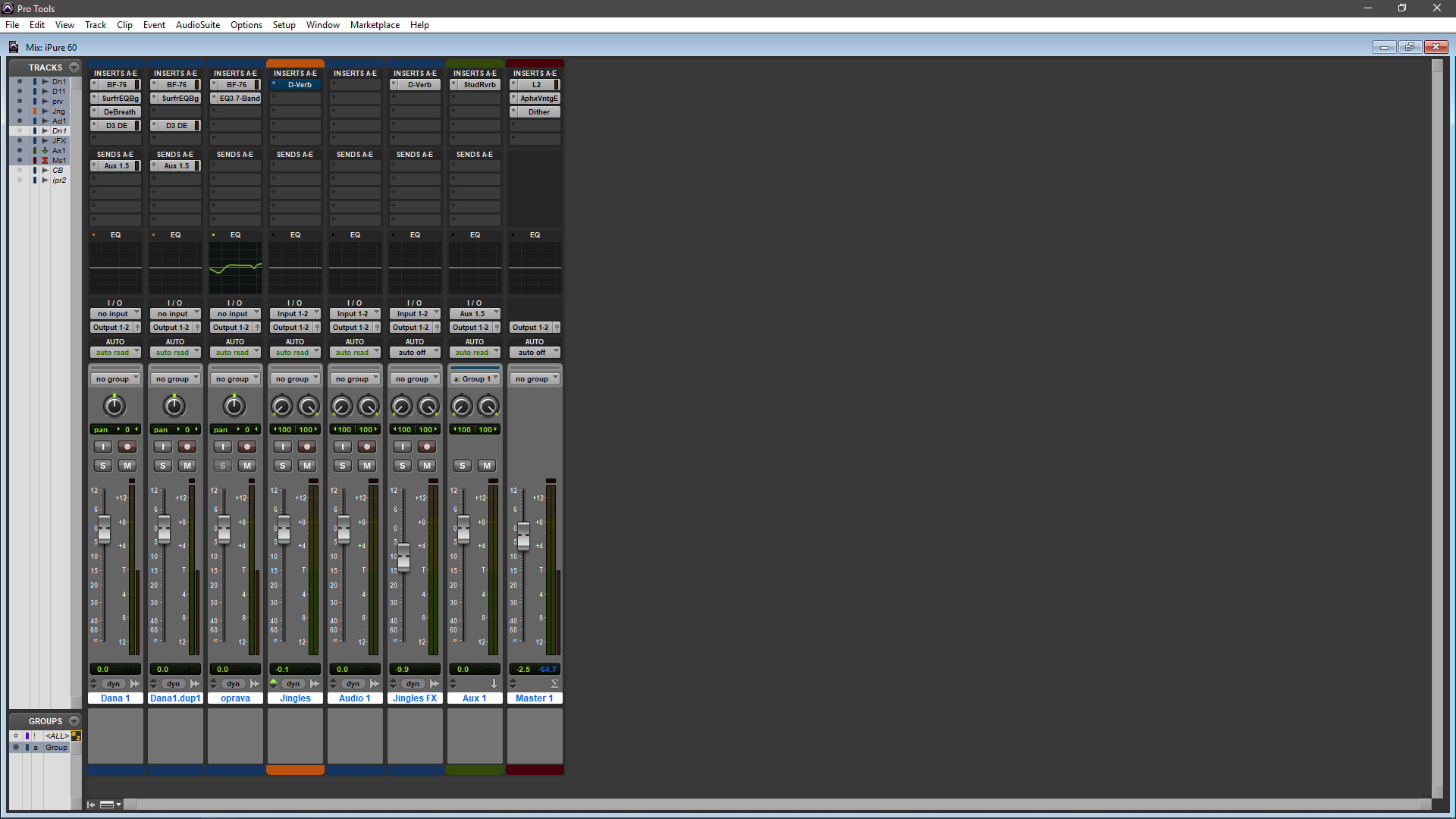Select the Jingles track name label
Screen dimensions: 1456x819
(x=295, y=698)
